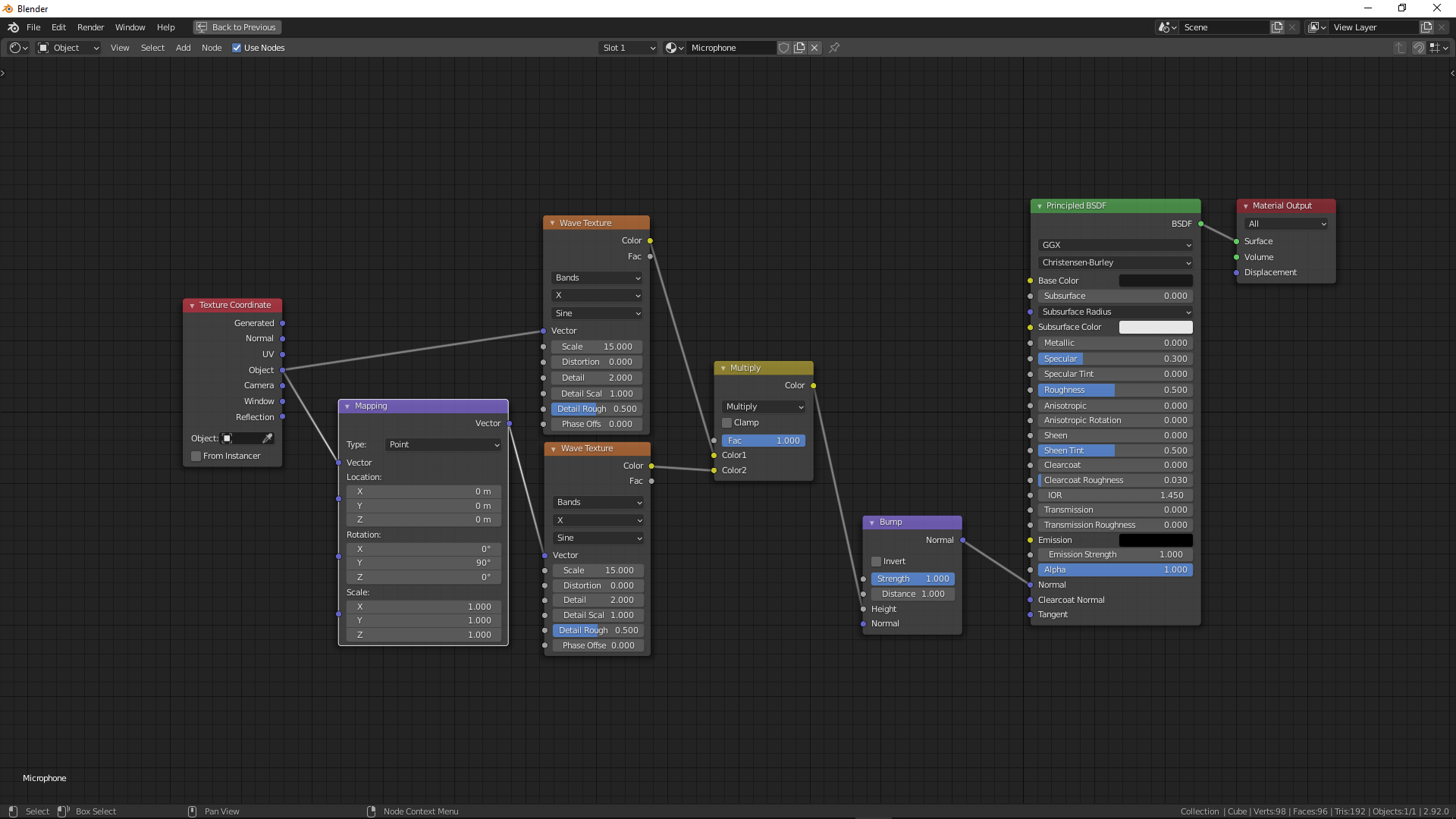Screen dimensions: 1456x819
Task: Click the Back to Previous button
Action: 237,27
